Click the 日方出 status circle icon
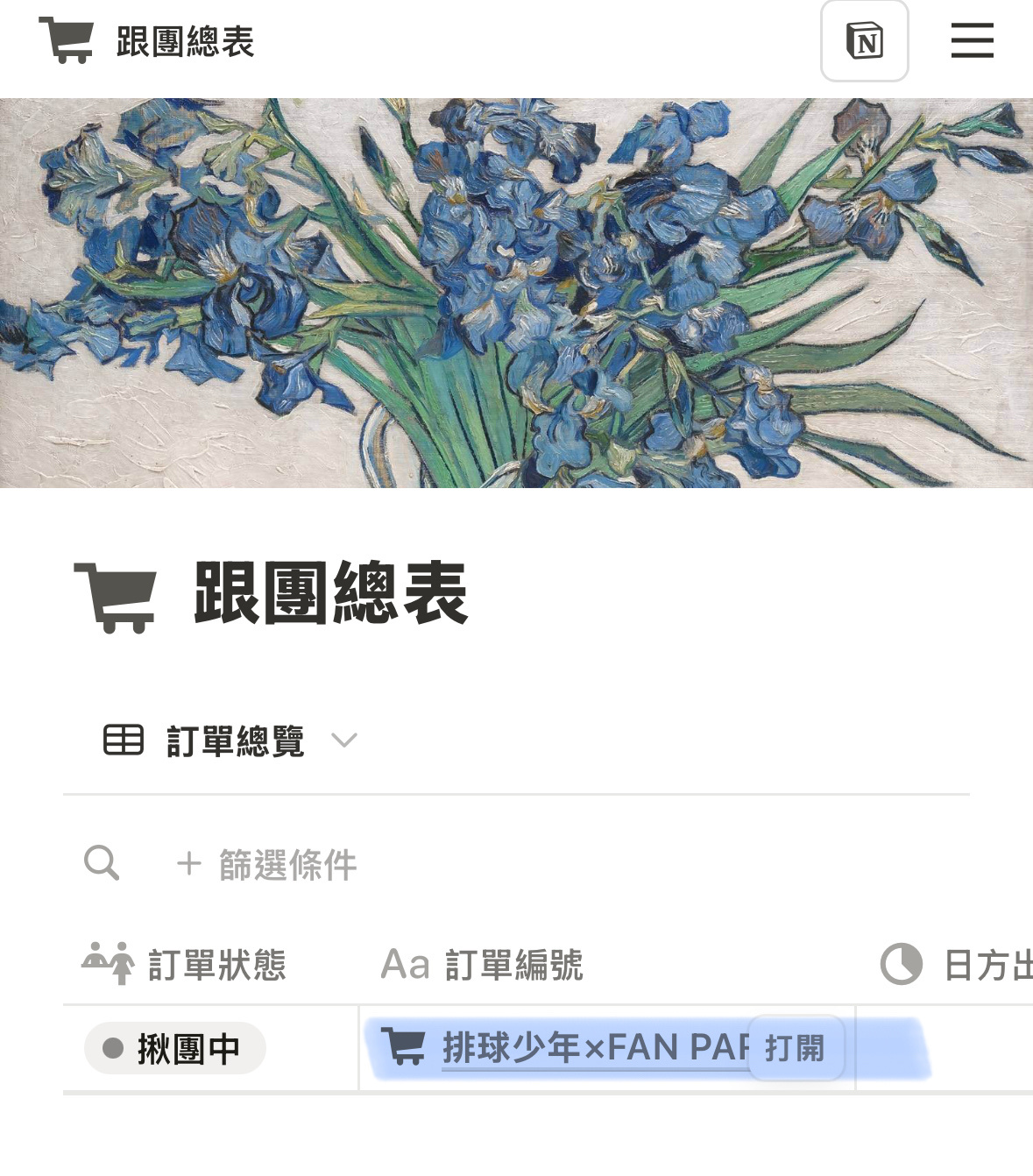The width and height of the screenshot is (1033, 1176). click(902, 965)
